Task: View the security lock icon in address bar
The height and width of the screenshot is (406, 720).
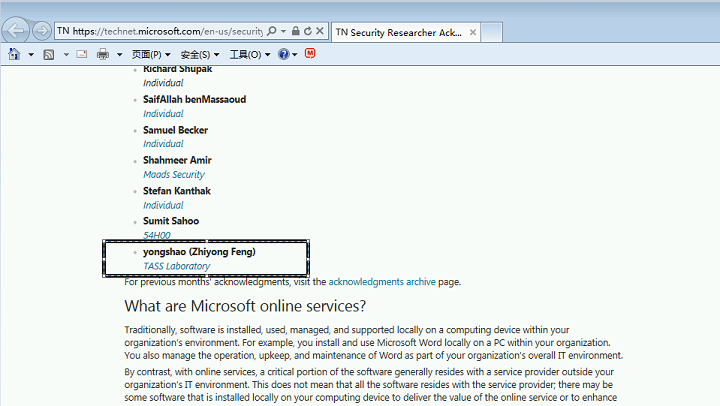Action: click(x=296, y=31)
